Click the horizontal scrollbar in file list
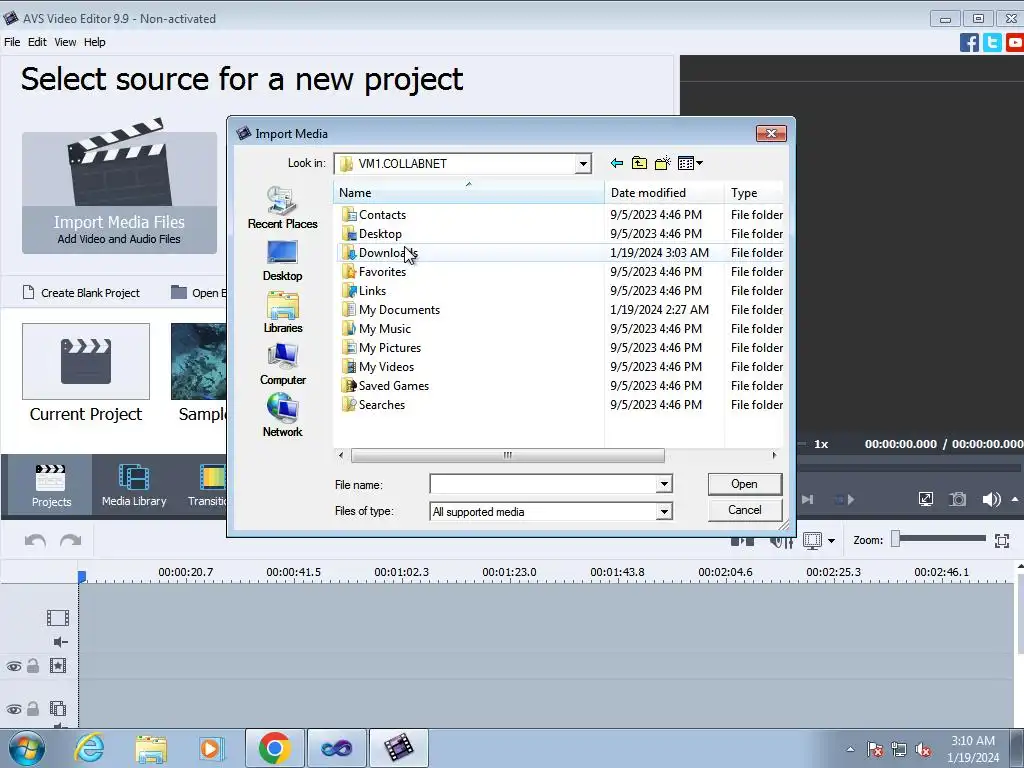This screenshot has height=768, width=1024. click(507, 455)
